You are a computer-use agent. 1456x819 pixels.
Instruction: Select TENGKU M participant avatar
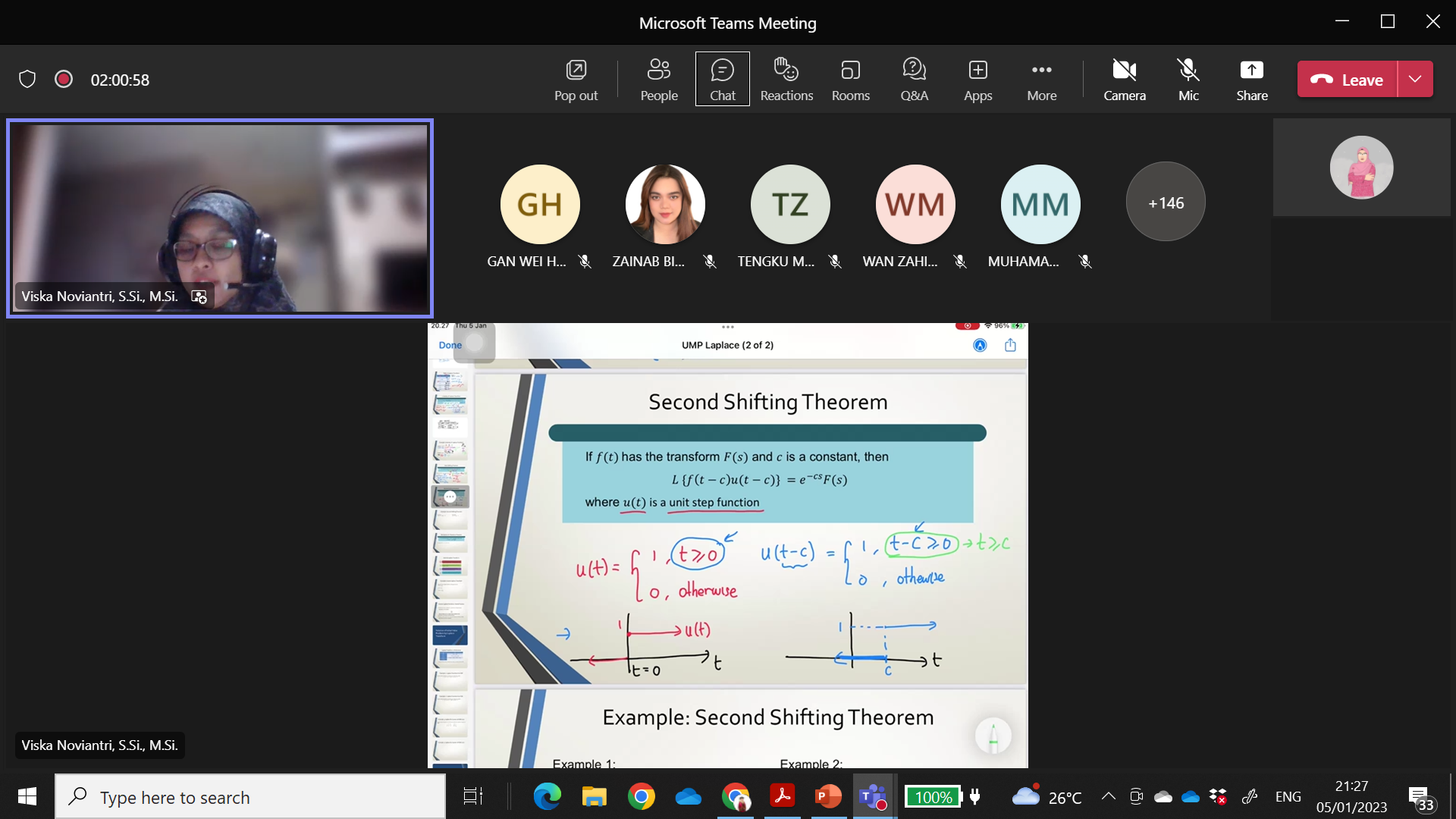coord(789,204)
